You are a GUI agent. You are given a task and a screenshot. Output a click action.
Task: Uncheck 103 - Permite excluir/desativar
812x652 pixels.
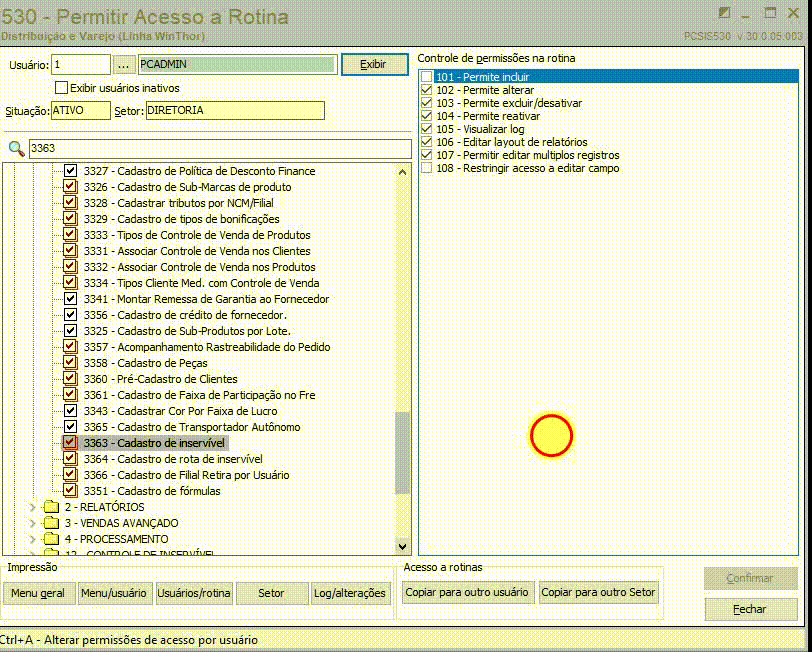click(427, 103)
